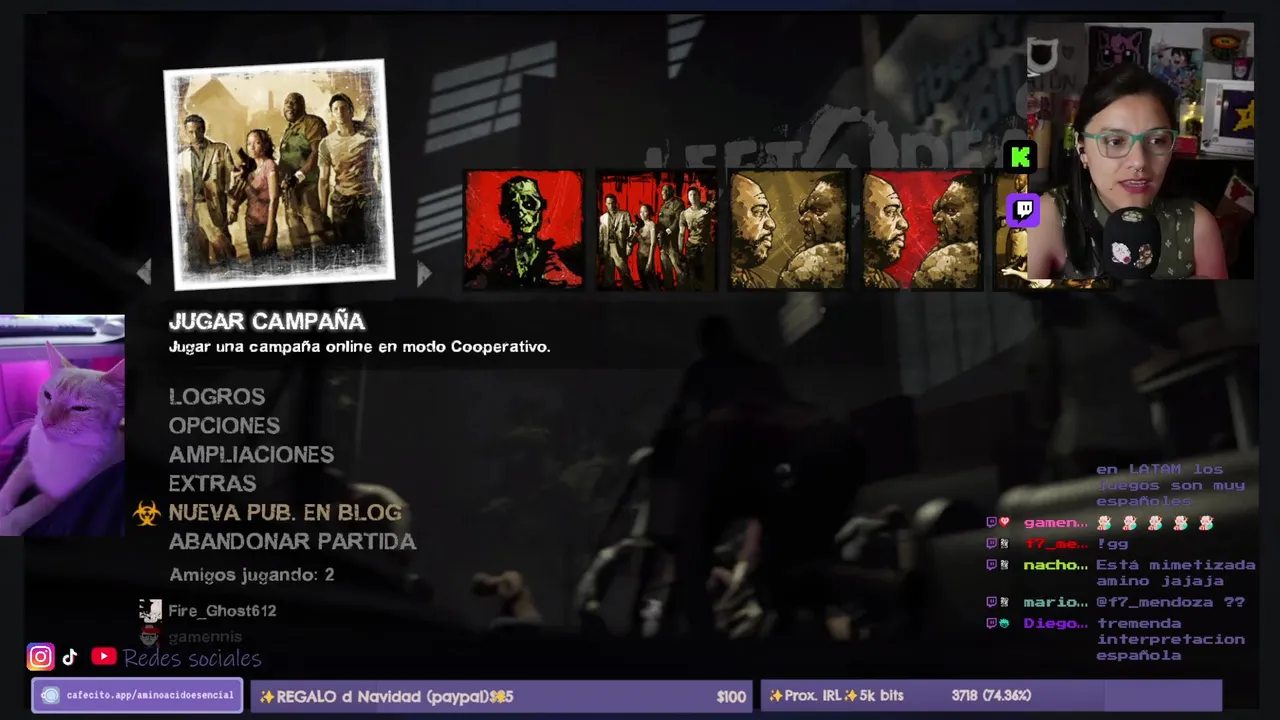Select the tan face-to-face versus mode tile
The width and height of the screenshot is (1280, 720).
789,229
